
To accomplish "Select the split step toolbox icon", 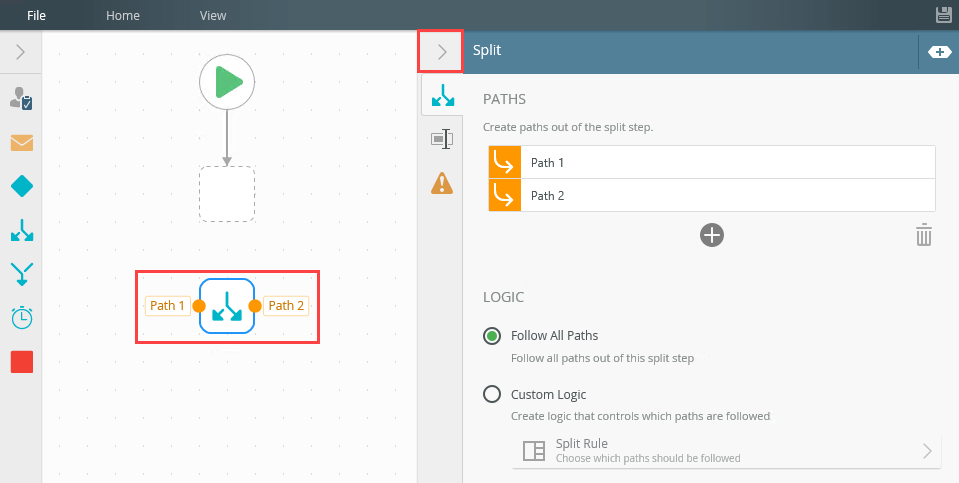I will pyautogui.click(x=21, y=230).
